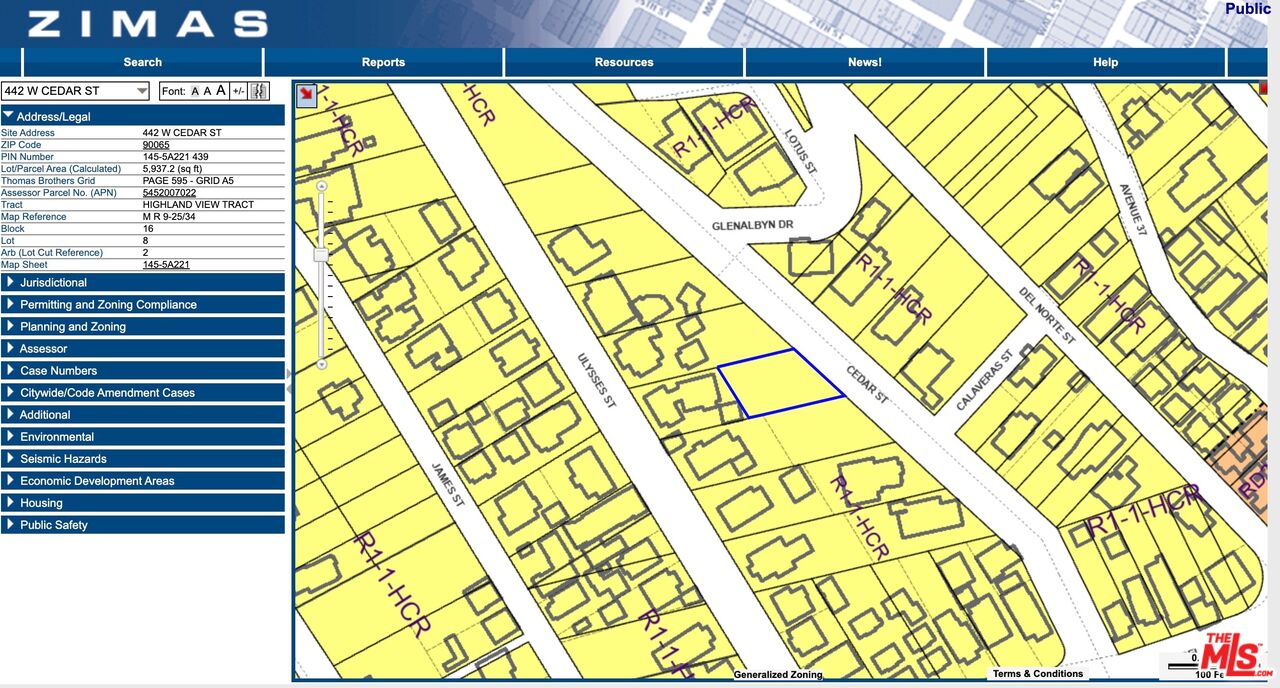1280x688 pixels.
Task: Expand the Seismic Hazards section
Action: [143, 459]
